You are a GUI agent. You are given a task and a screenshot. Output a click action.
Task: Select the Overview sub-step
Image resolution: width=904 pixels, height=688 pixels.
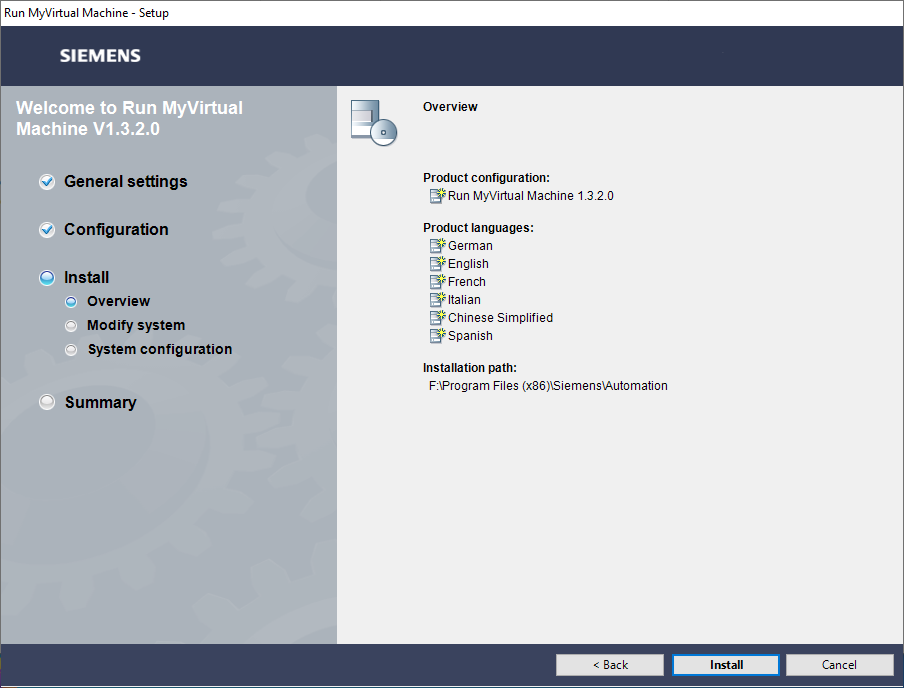(x=118, y=301)
